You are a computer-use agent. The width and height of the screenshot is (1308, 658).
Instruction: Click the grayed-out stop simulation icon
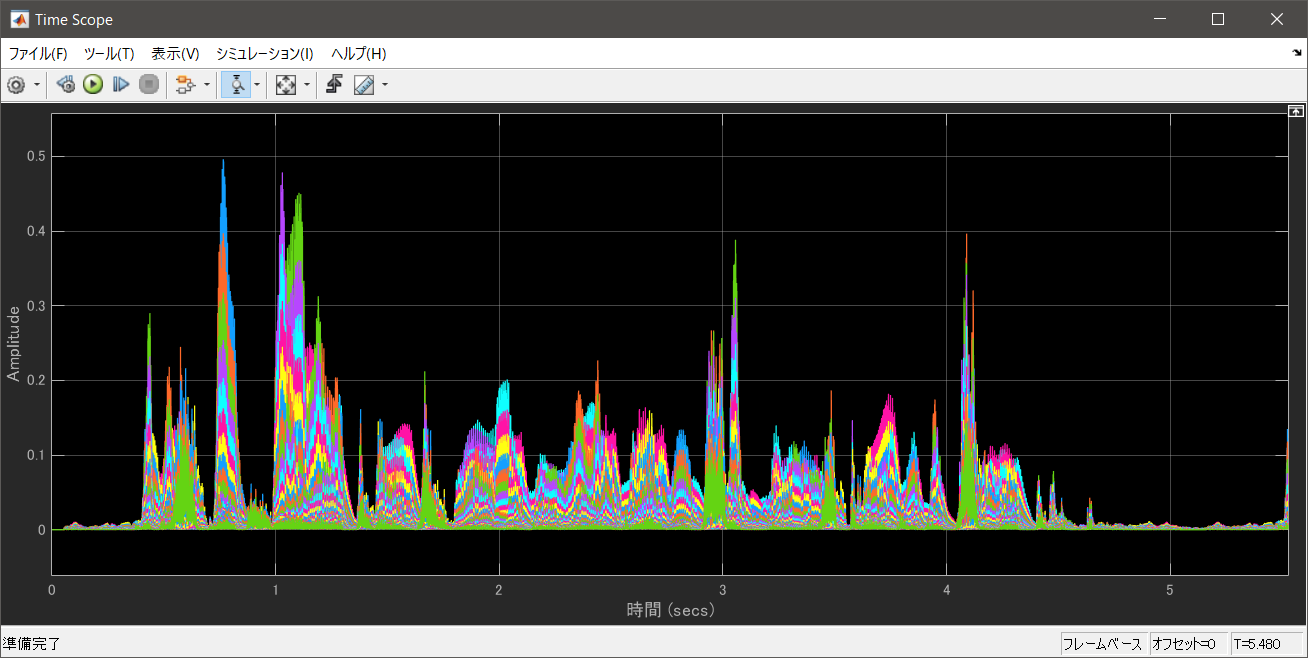[x=148, y=84]
